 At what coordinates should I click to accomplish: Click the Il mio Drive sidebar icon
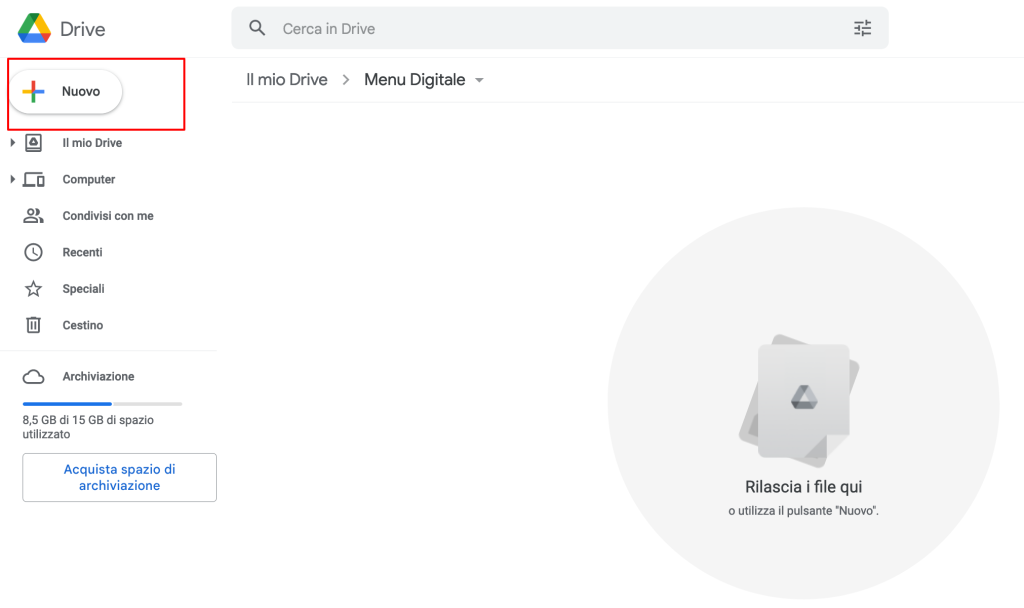[x=34, y=143]
